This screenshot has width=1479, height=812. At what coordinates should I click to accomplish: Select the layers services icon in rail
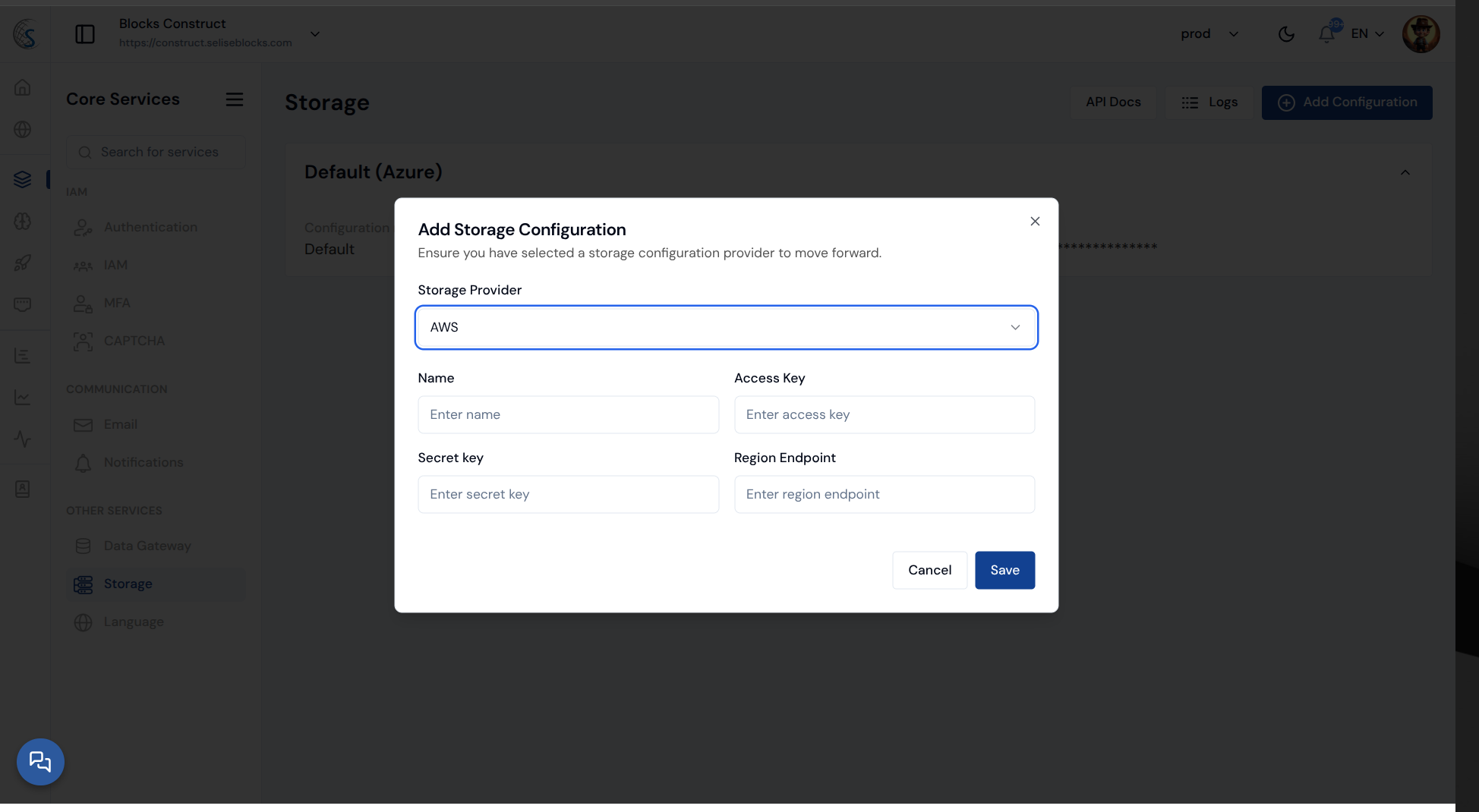click(x=23, y=179)
